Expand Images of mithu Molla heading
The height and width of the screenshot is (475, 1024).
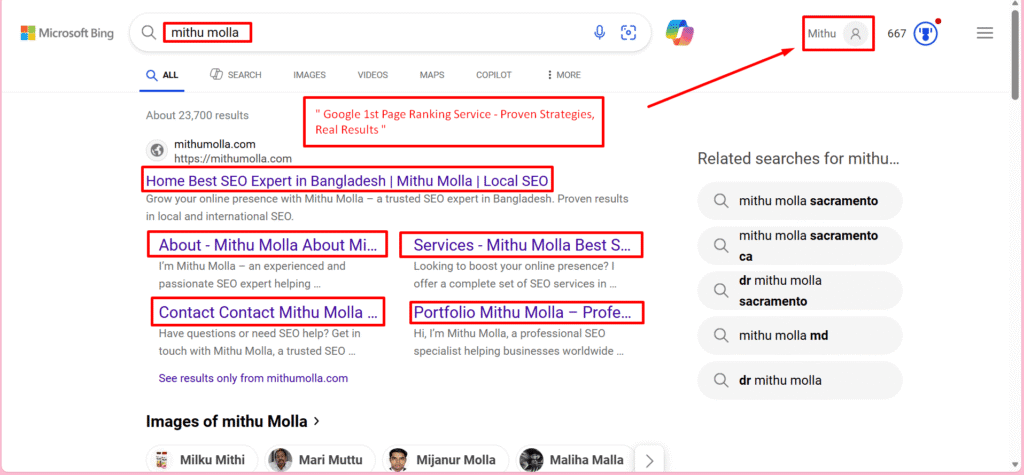point(233,421)
